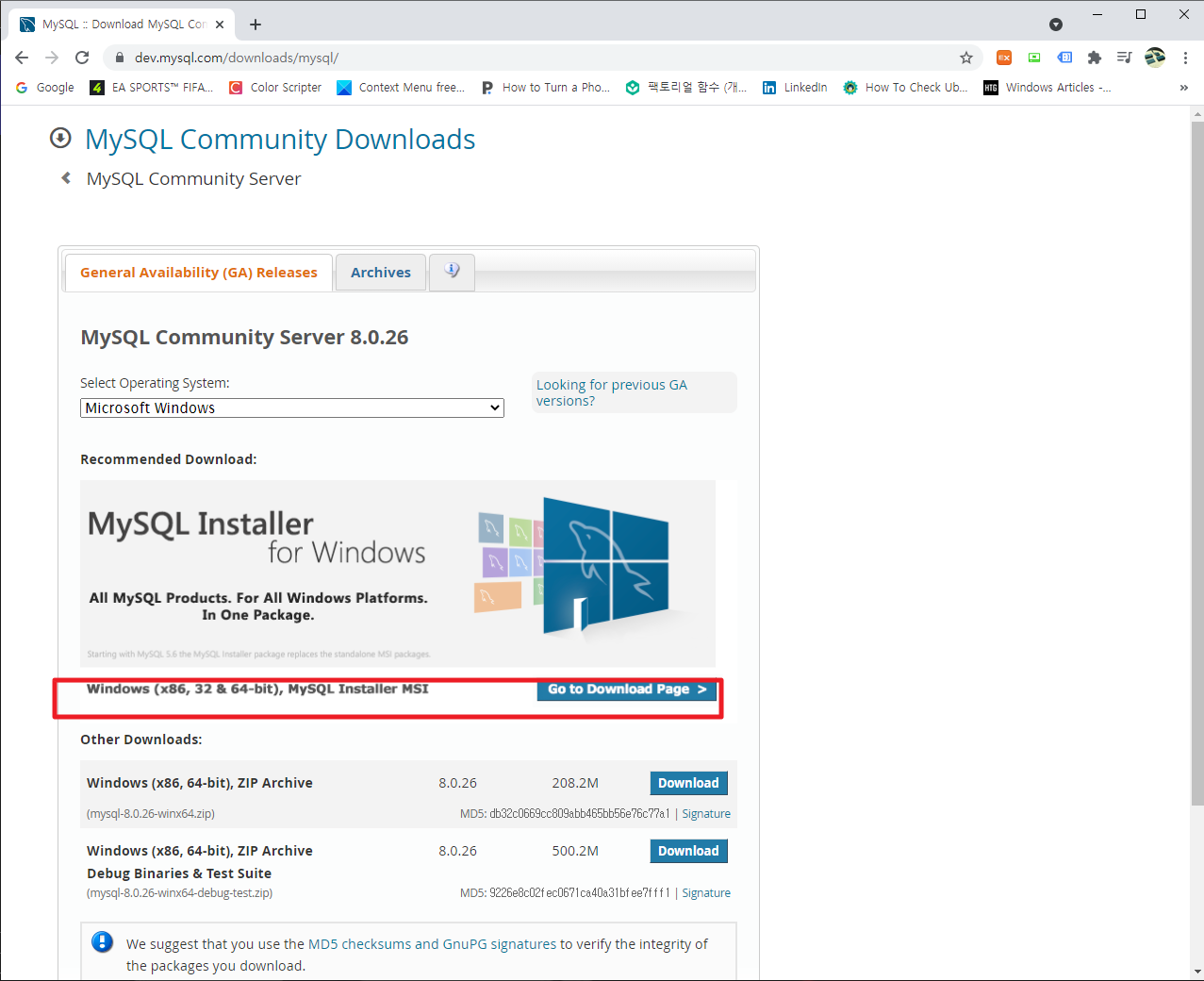Open the Google bookmark
The width and height of the screenshot is (1204, 981).
point(44,87)
